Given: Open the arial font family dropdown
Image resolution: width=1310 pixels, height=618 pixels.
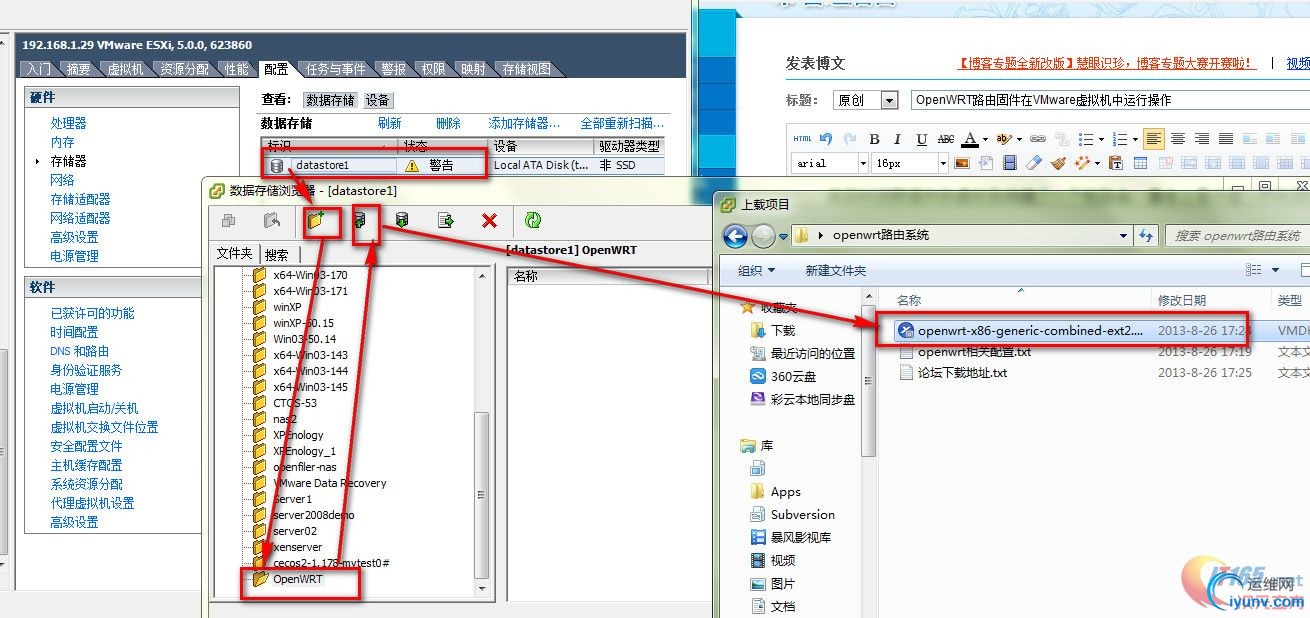Looking at the screenshot, I should (x=862, y=163).
